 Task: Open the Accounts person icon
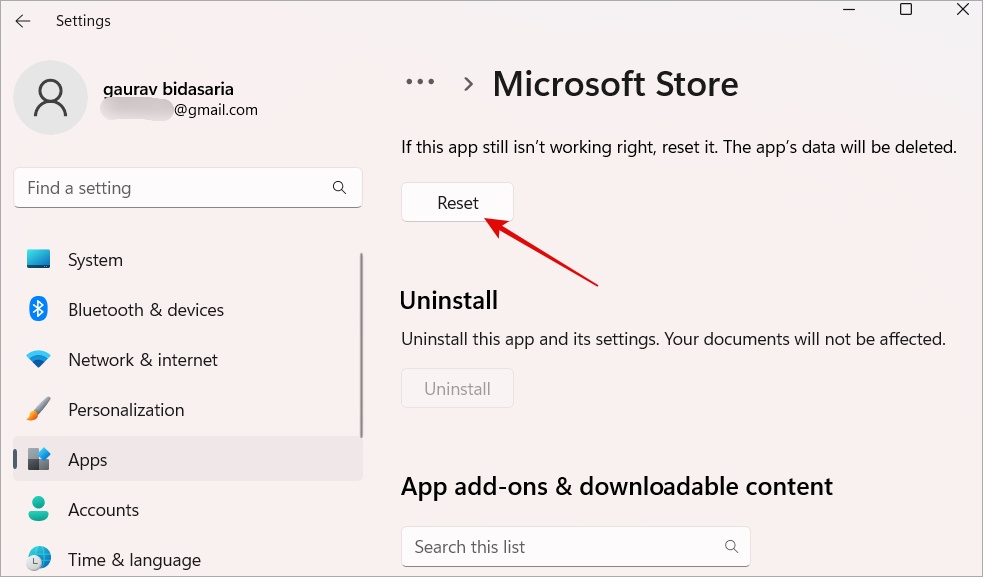(39, 510)
